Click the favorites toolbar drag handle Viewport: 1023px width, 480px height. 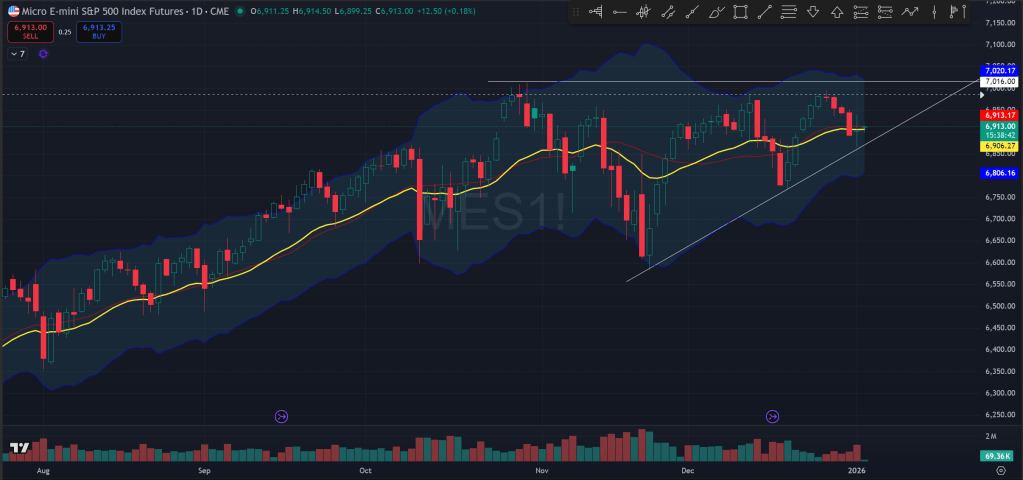point(576,12)
